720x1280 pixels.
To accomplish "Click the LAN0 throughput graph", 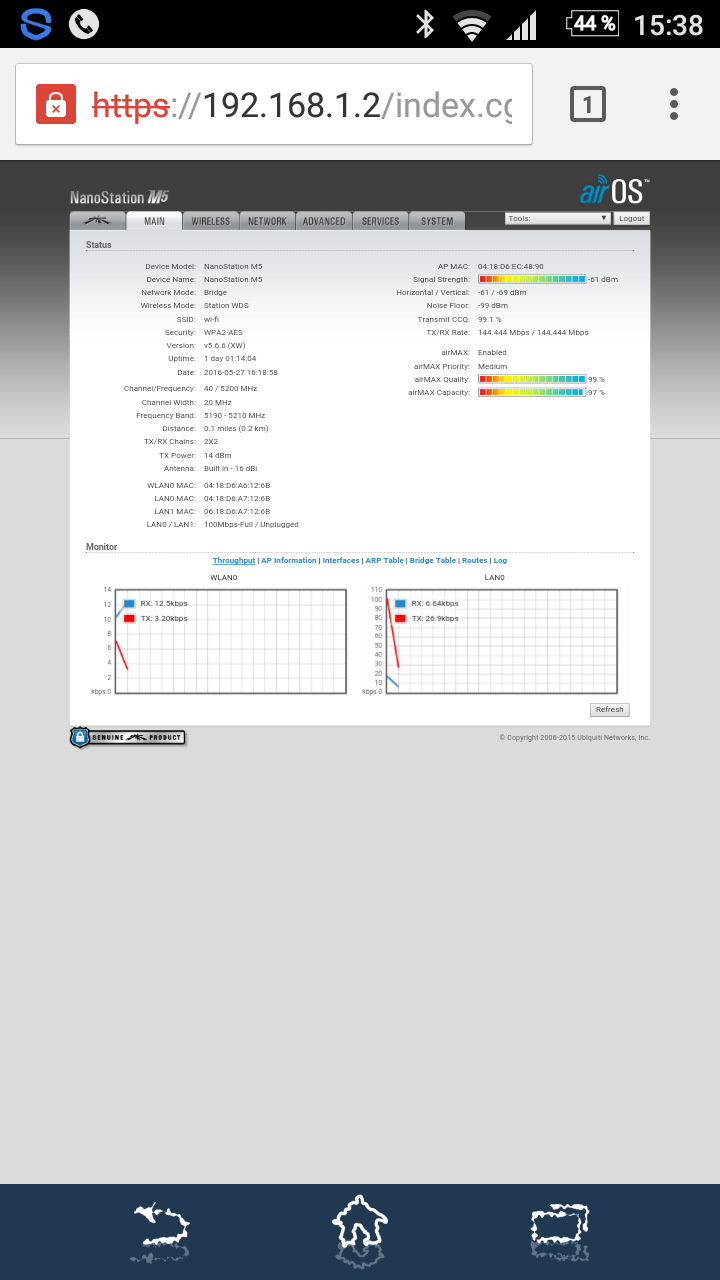I will [x=502, y=641].
